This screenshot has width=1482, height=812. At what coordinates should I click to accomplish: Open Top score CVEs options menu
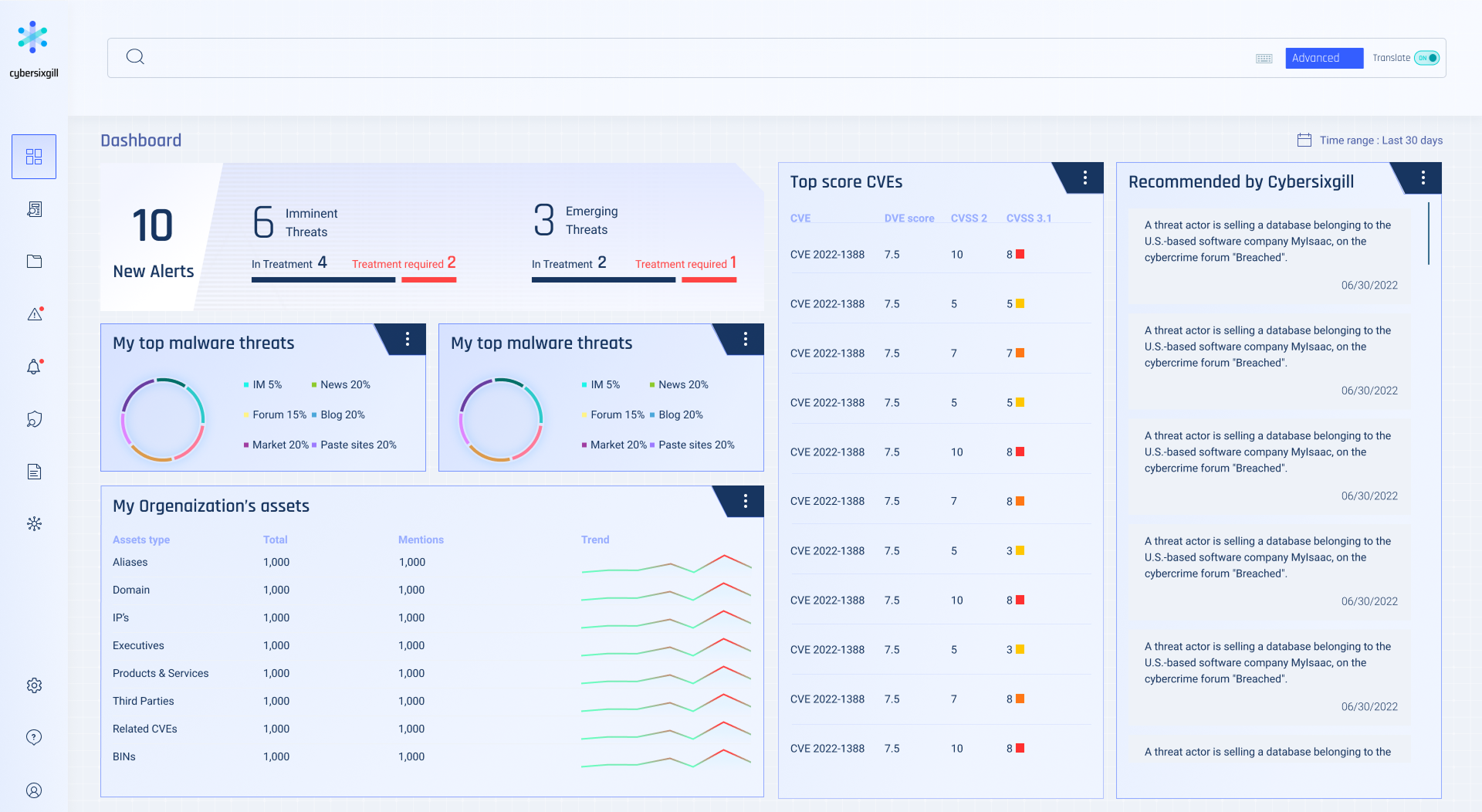[1084, 178]
